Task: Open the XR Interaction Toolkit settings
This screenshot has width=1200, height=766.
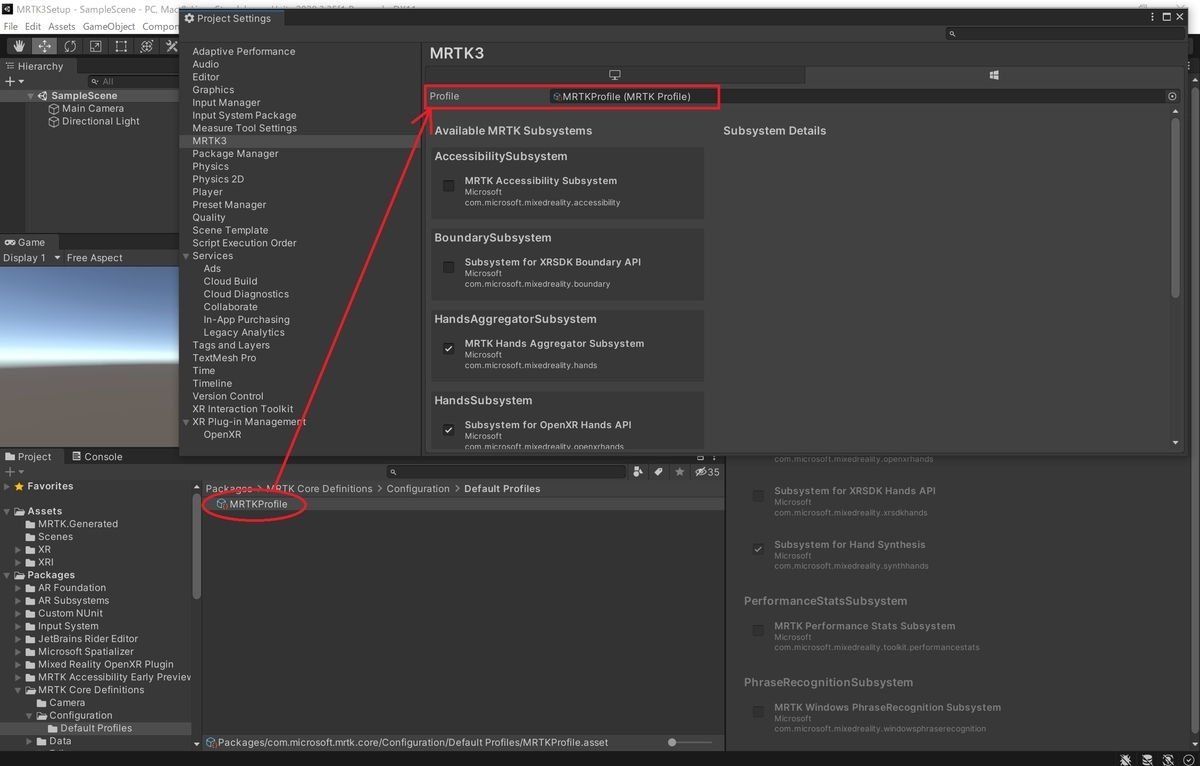Action: (x=243, y=409)
